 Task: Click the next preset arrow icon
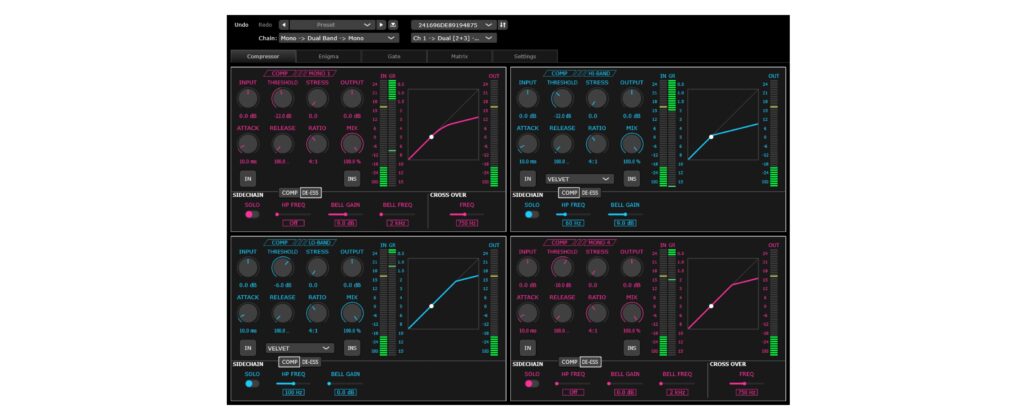pyautogui.click(x=381, y=24)
